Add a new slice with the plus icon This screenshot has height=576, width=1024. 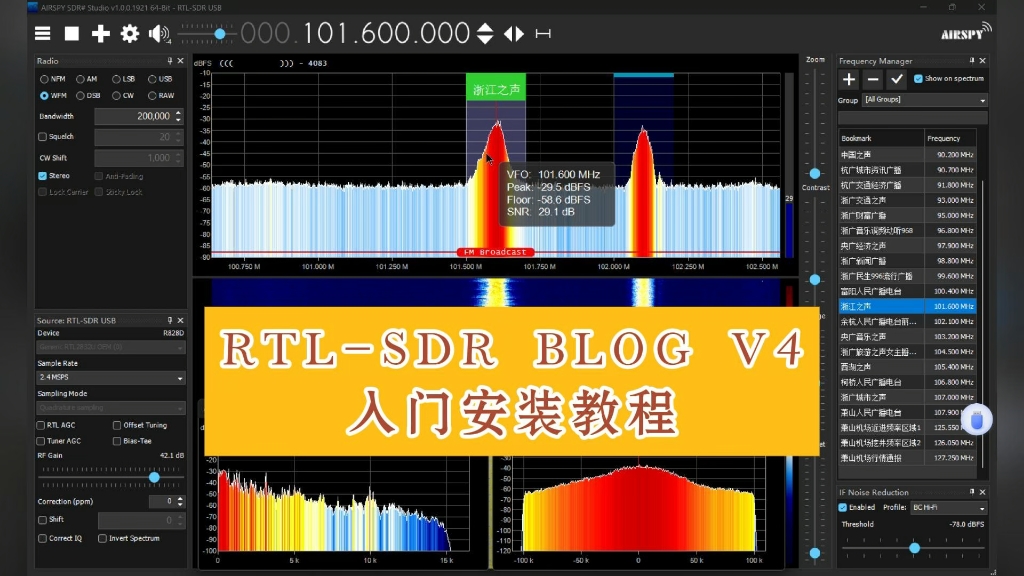101,33
